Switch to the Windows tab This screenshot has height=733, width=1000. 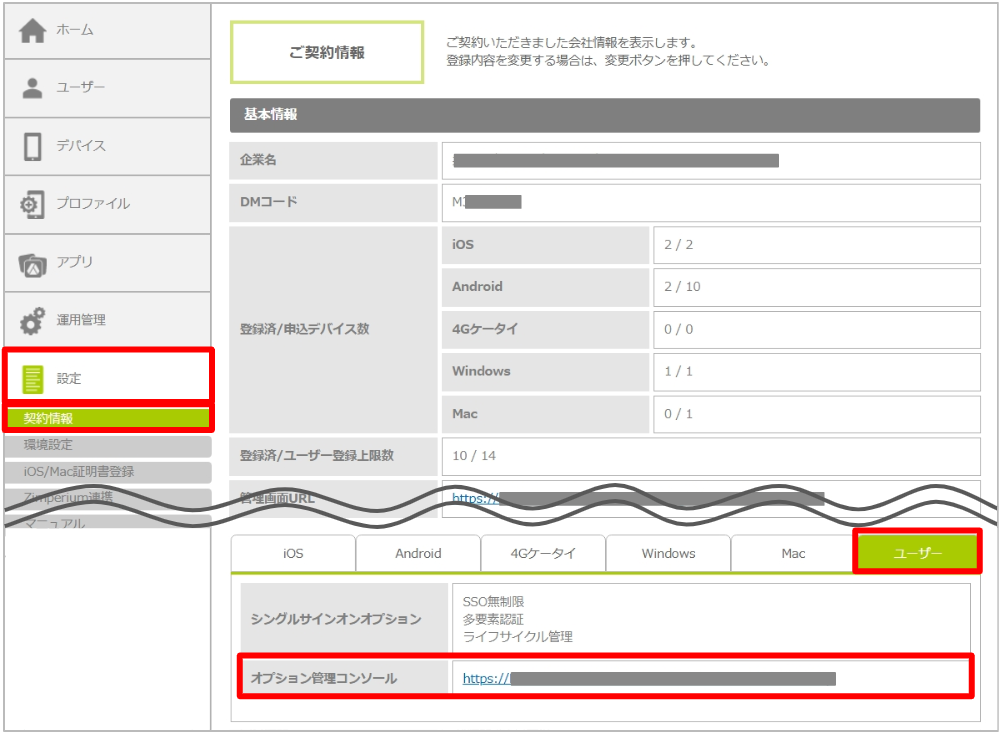point(668,553)
